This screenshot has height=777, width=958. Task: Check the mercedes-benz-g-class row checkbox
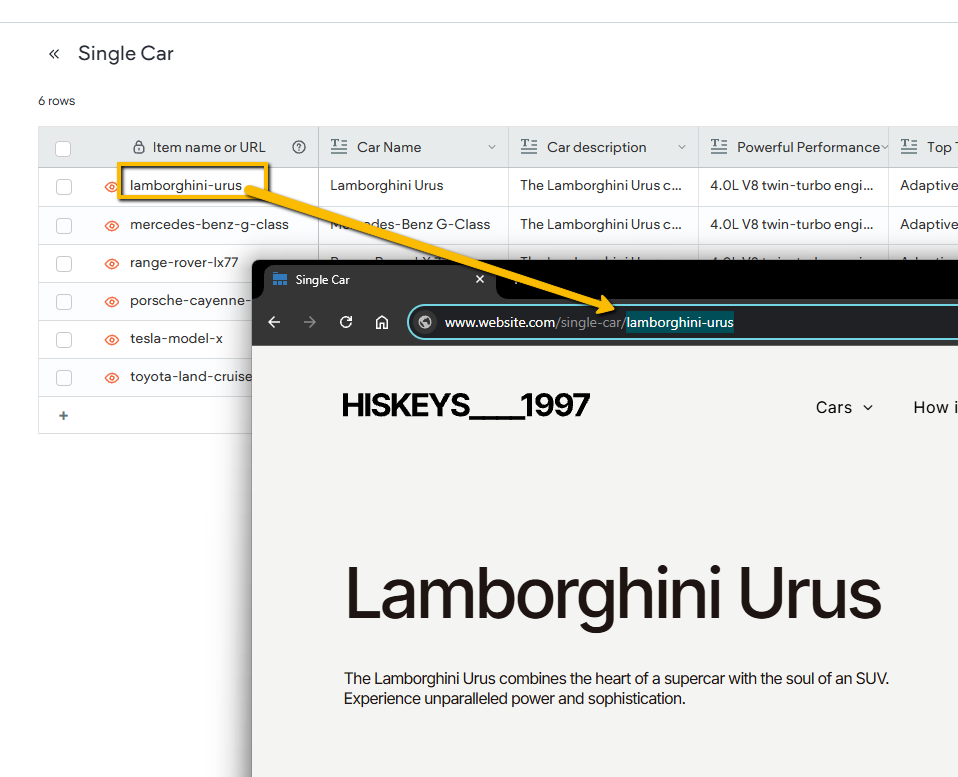coord(64,225)
